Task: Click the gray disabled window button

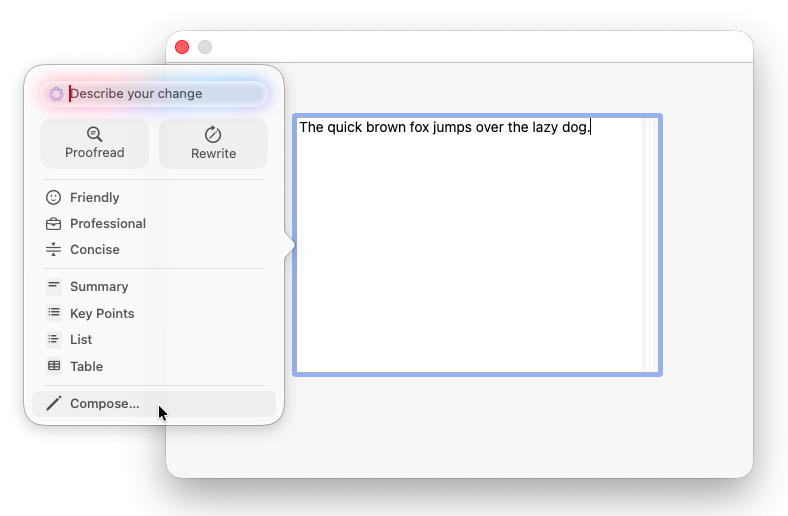Action: [205, 47]
